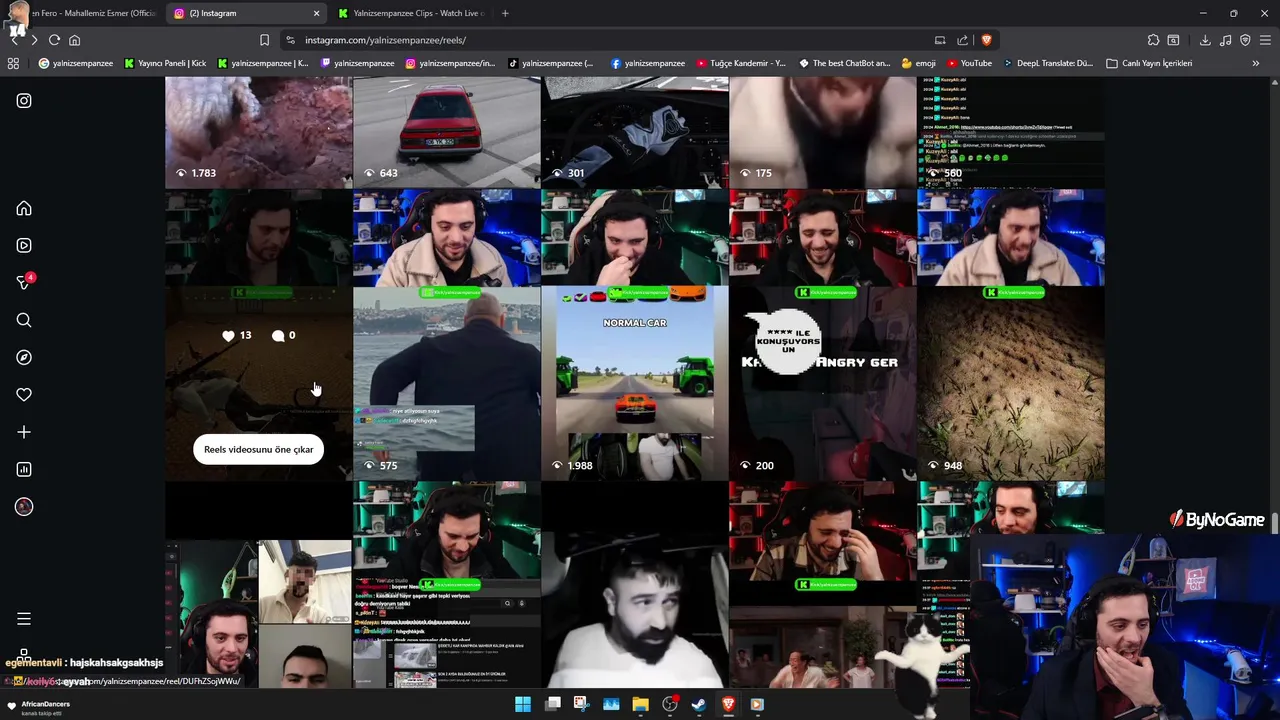1280x720 pixels.
Task: Click the Create plus icon in sidebar
Action: pyautogui.click(x=24, y=432)
